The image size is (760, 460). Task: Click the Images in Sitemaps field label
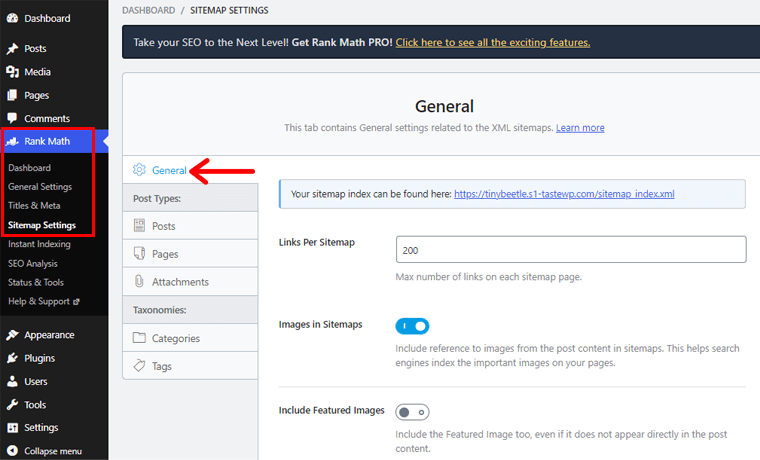pos(320,324)
